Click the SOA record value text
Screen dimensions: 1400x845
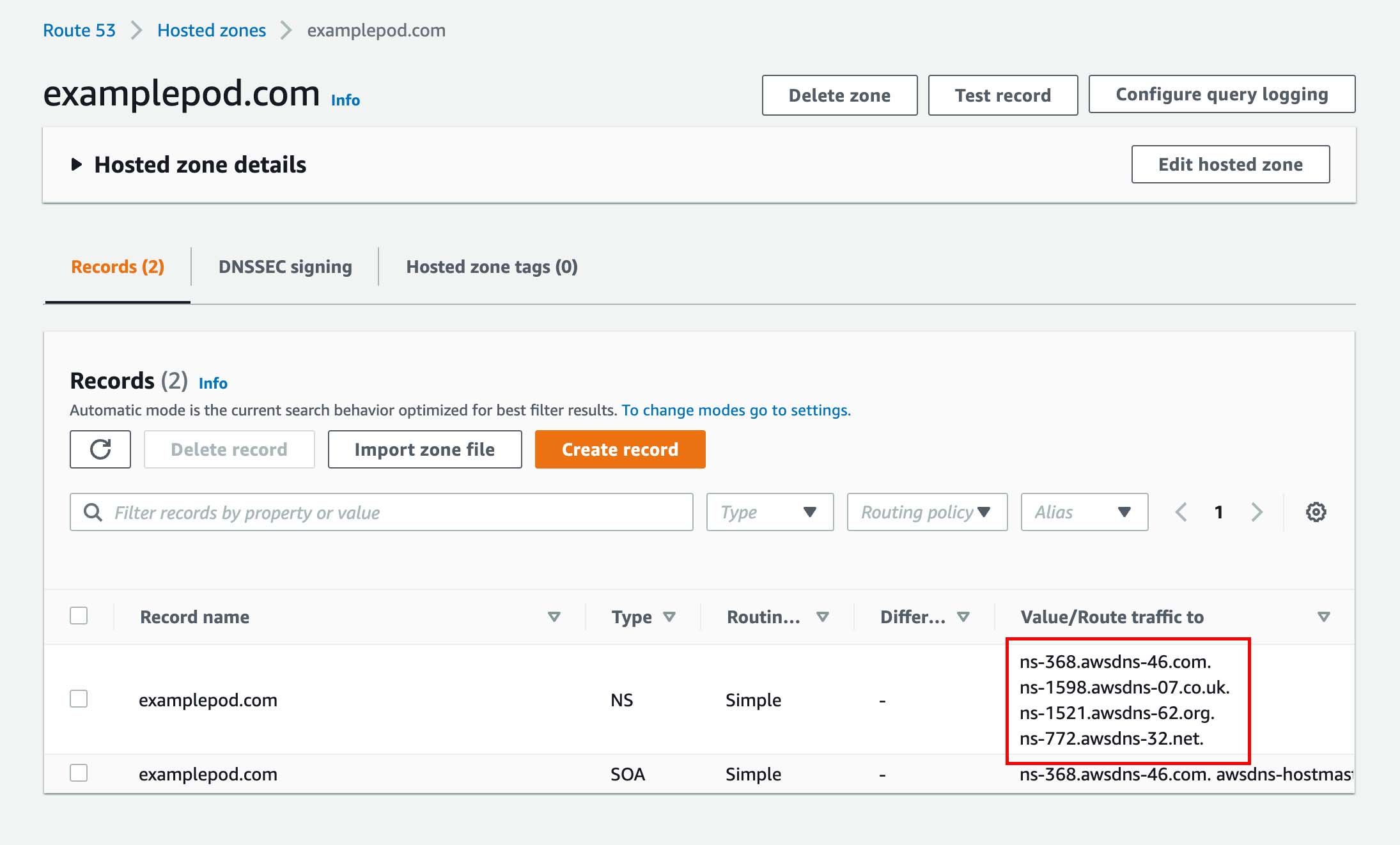(1186, 774)
